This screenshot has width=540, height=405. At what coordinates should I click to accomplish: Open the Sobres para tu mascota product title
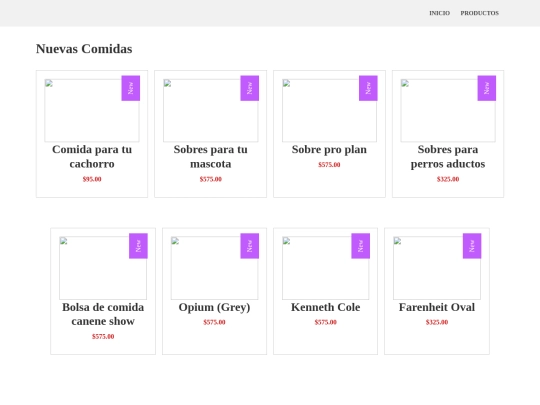click(210, 157)
